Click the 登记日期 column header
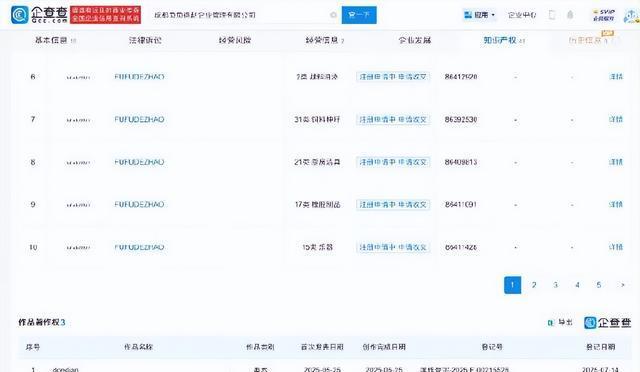 coord(600,347)
